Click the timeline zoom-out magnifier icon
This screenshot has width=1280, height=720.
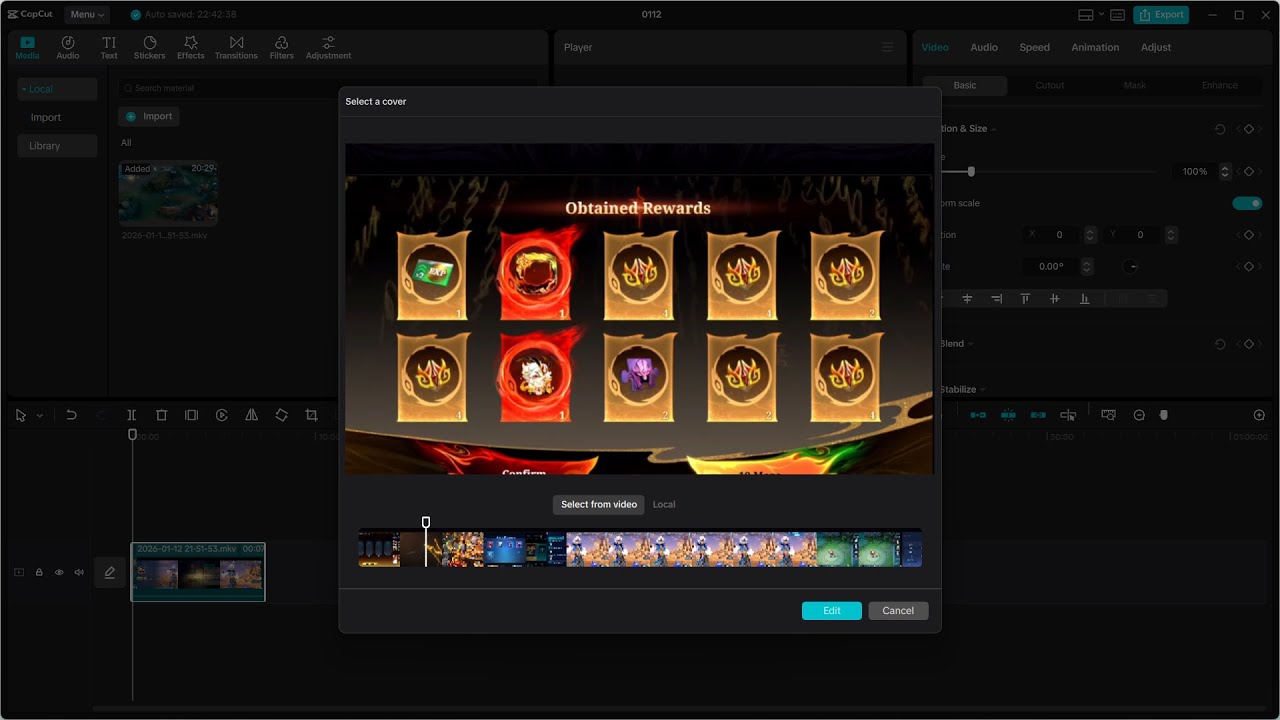tap(1139, 415)
